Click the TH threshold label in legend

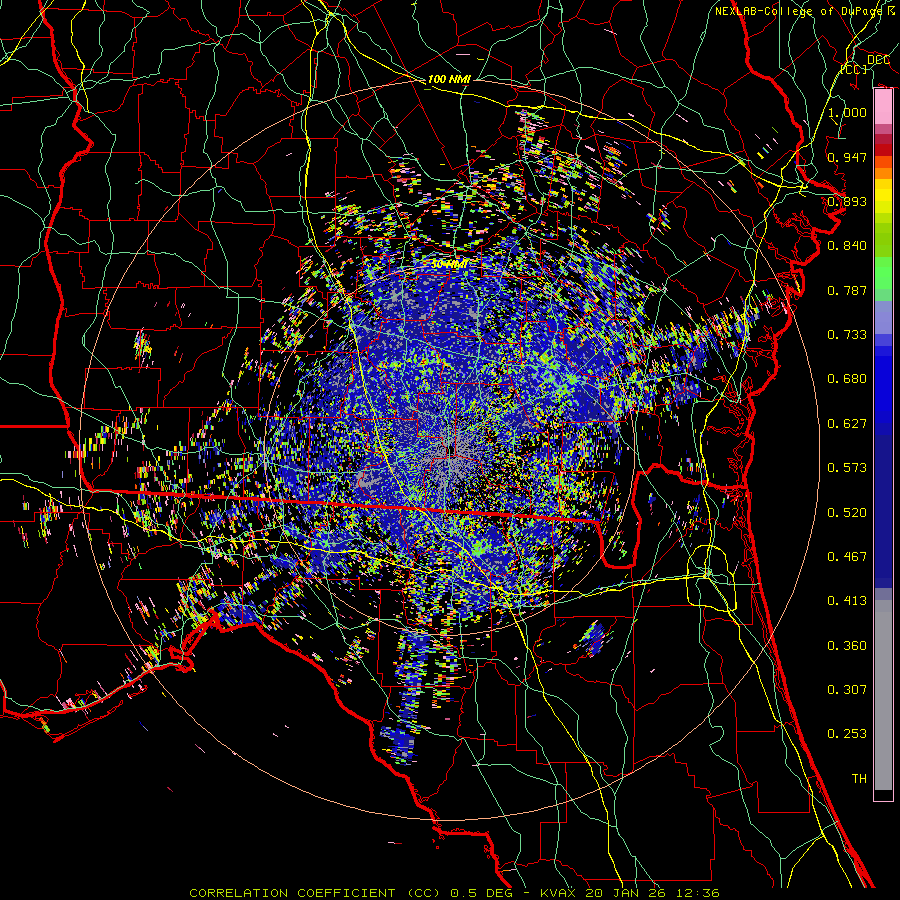point(859,779)
